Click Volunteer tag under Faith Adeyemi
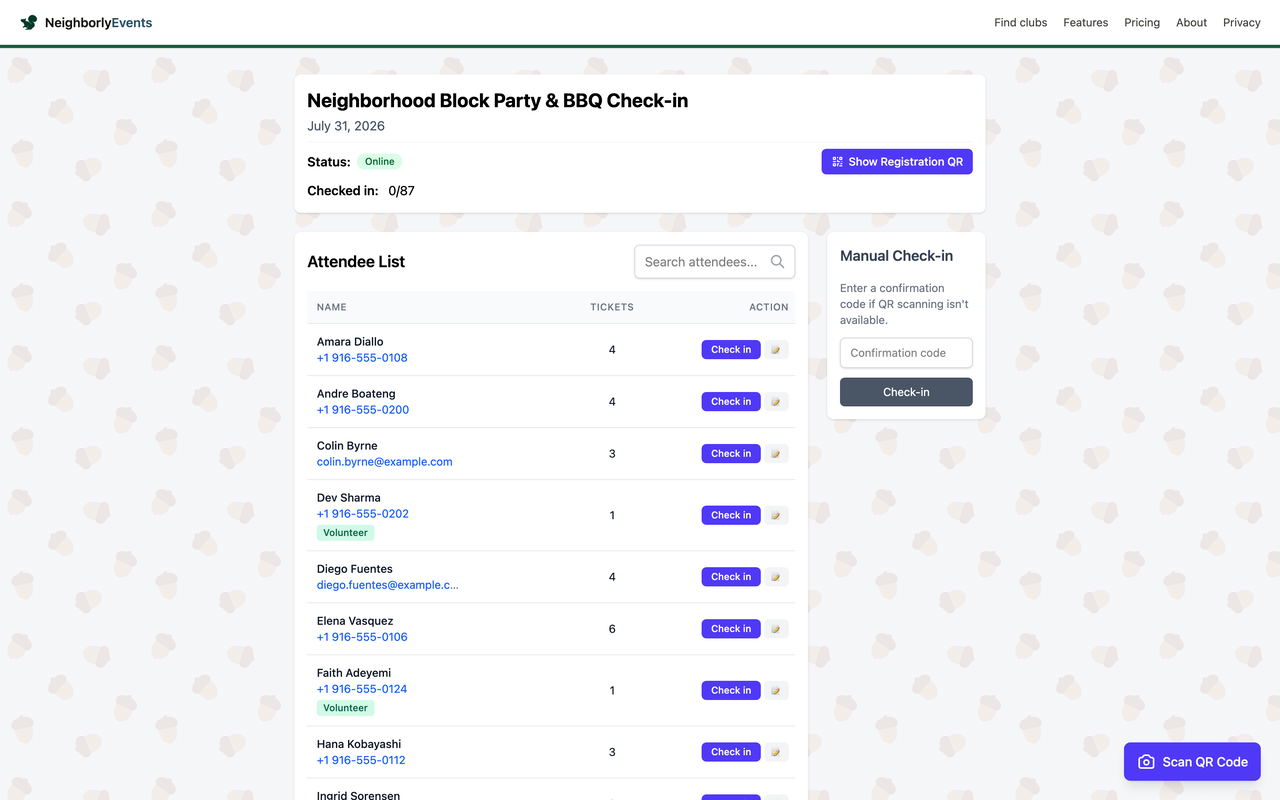The image size is (1280, 800). 345,708
